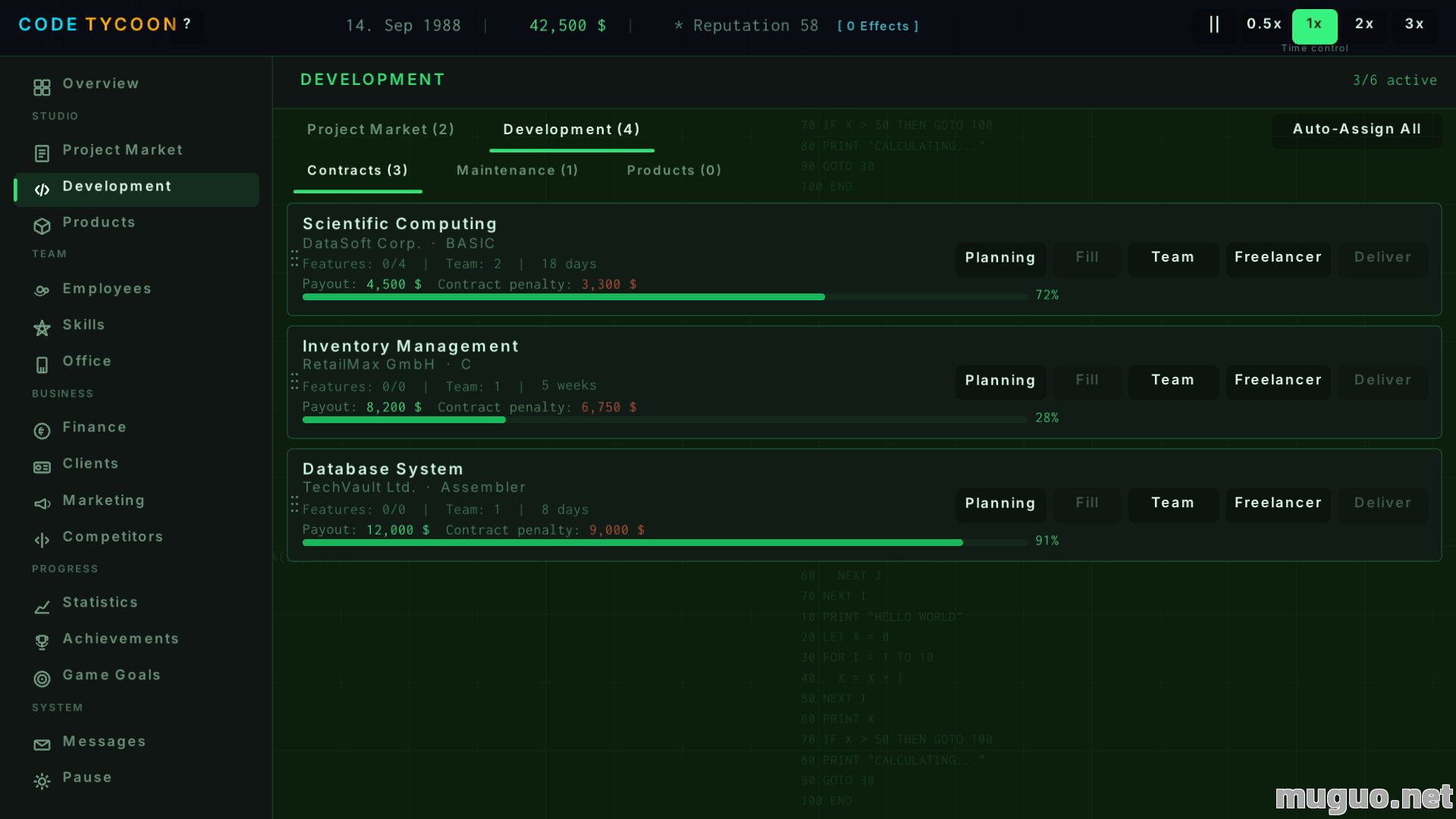This screenshot has width=1456, height=819.
Task: Click the Pause gear icon in sidebar
Action: pos(42,781)
